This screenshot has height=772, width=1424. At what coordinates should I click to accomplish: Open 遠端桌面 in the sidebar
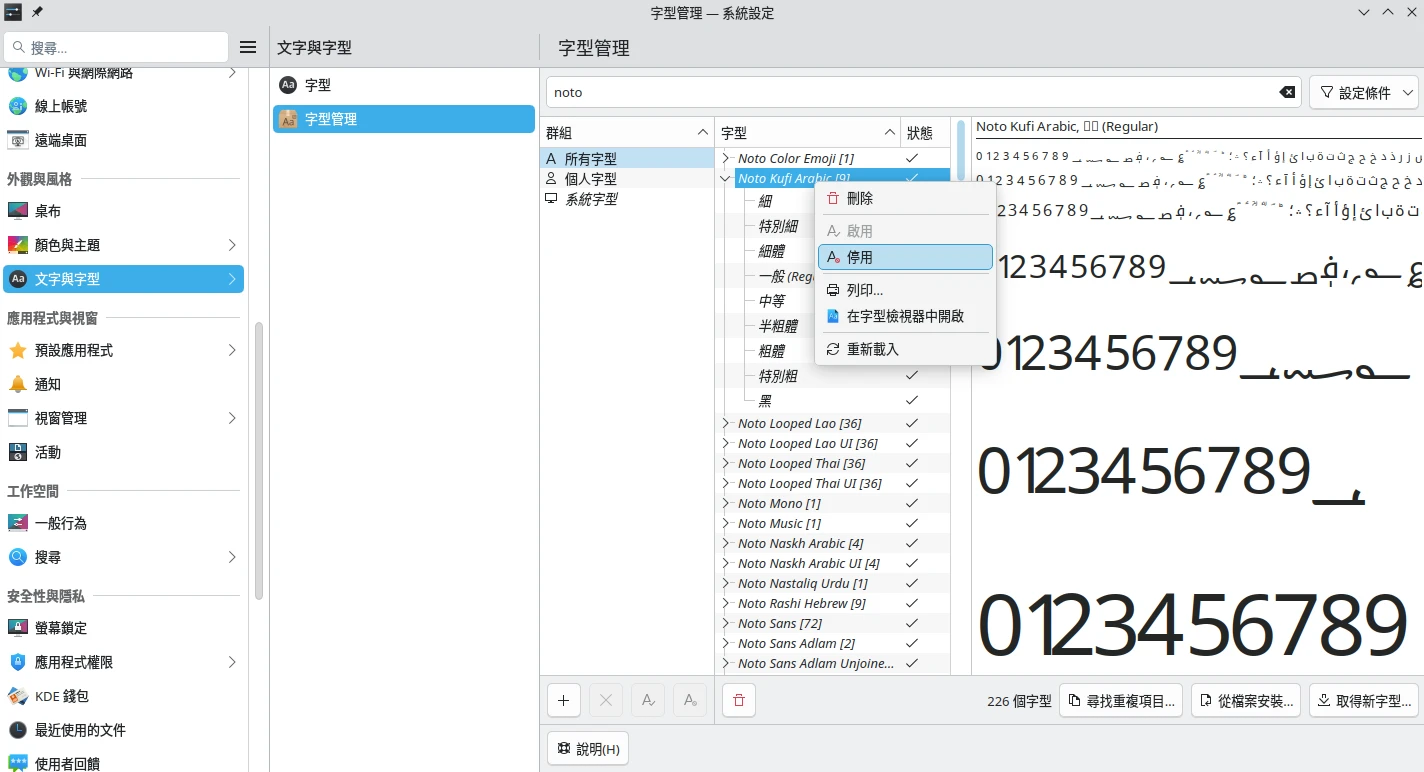pyautogui.click(x=61, y=140)
